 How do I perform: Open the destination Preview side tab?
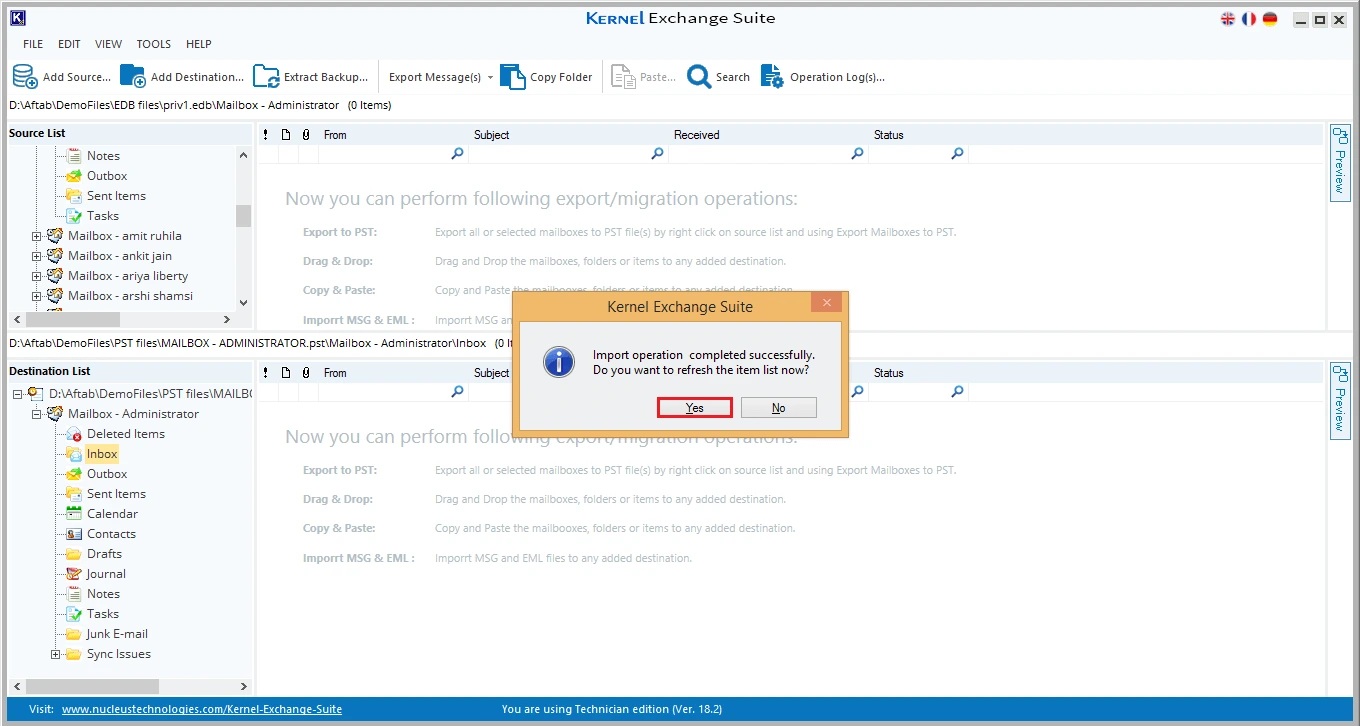(x=1340, y=399)
